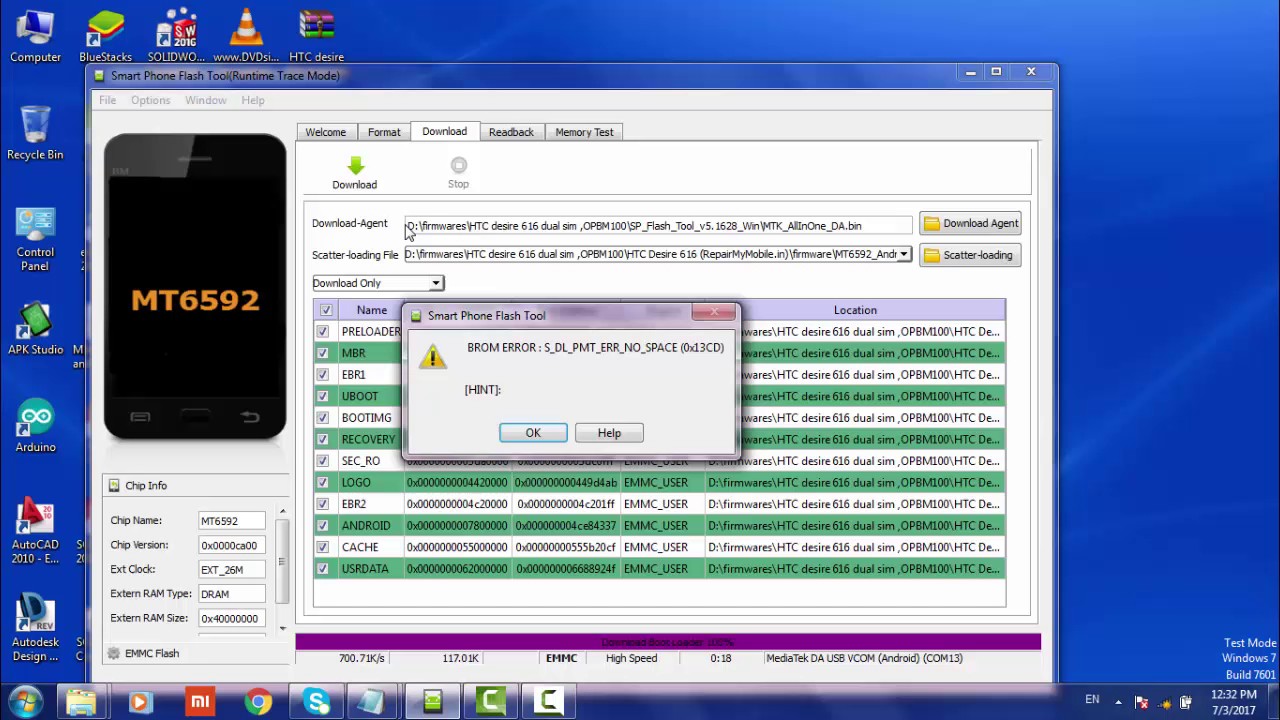
Task: Open the Action Center flag tray icon
Action: point(1140,702)
